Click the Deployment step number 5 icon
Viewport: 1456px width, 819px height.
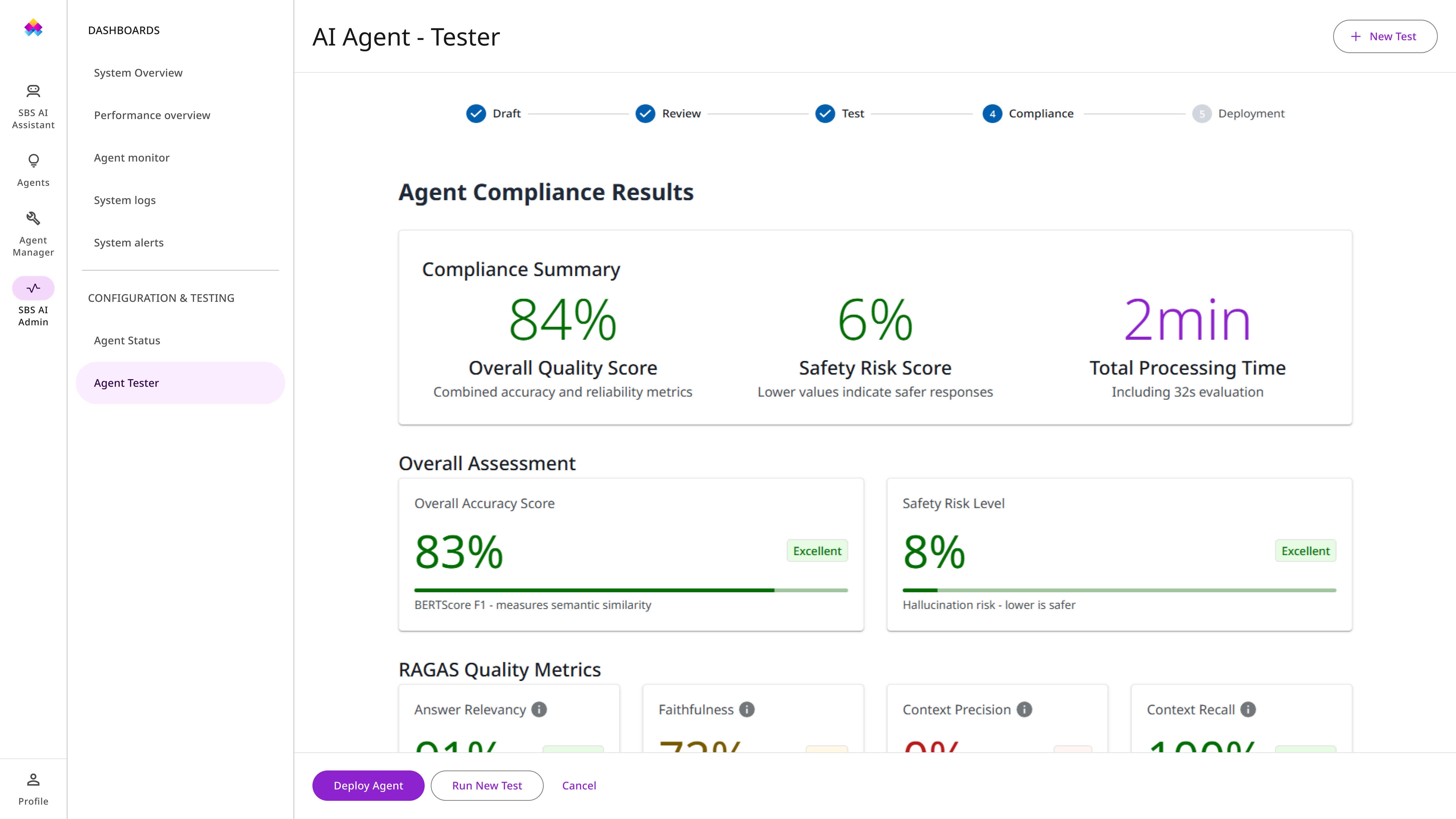coord(1202,113)
